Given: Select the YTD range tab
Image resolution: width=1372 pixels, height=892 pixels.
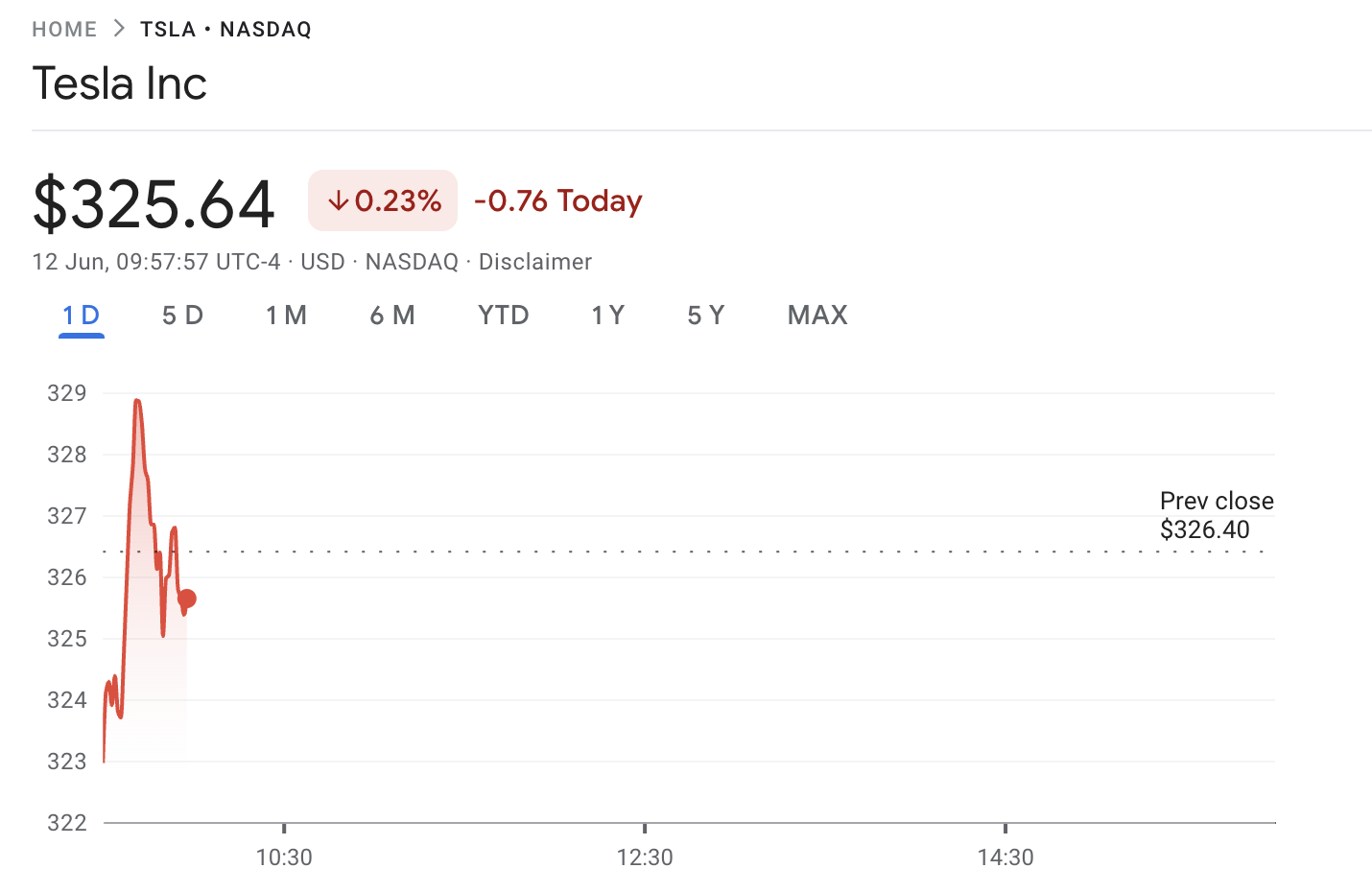Looking at the screenshot, I should [x=504, y=316].
